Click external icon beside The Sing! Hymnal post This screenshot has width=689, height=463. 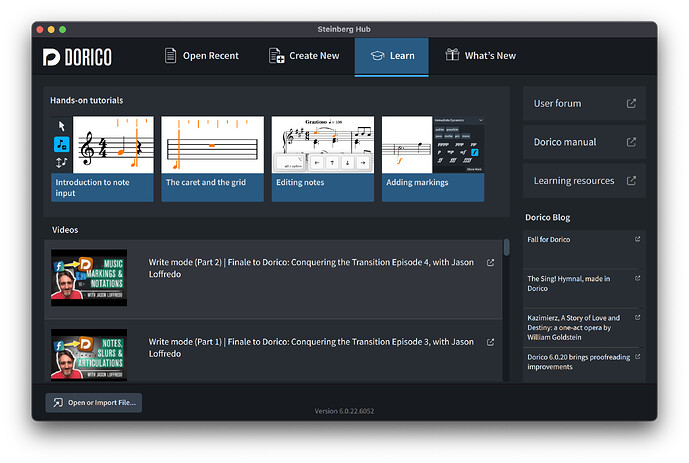638,278
